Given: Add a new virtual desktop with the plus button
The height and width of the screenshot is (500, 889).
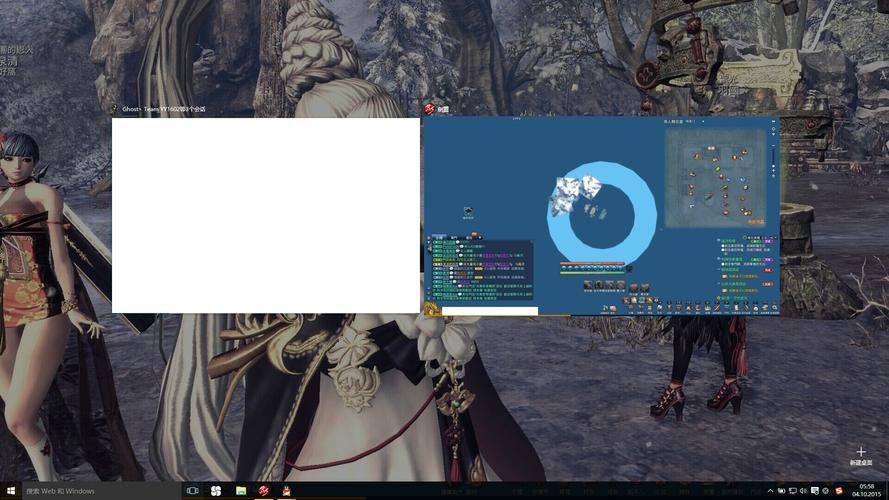Looking at the screenshot, I should (861, 452).
